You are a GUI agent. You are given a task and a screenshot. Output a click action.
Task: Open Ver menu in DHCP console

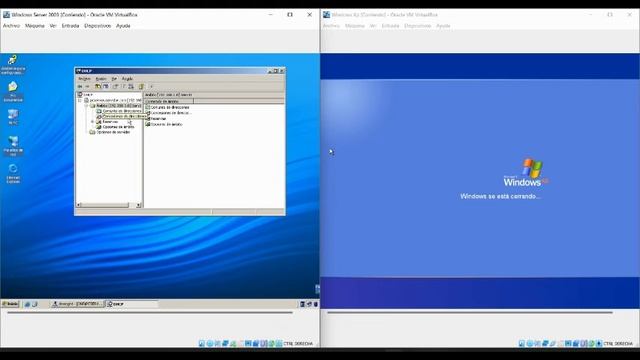[x=114, y=79]
